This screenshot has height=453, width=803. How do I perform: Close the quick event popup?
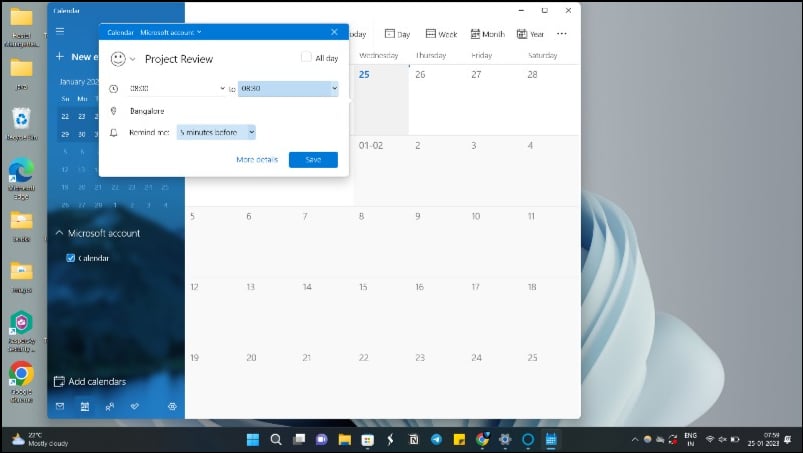click(x=334, y=32)
